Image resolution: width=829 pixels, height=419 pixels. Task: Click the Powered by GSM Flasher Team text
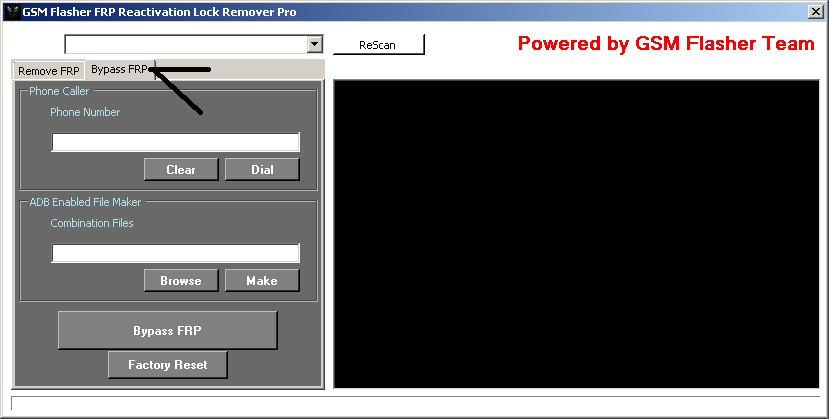[666, 43]
